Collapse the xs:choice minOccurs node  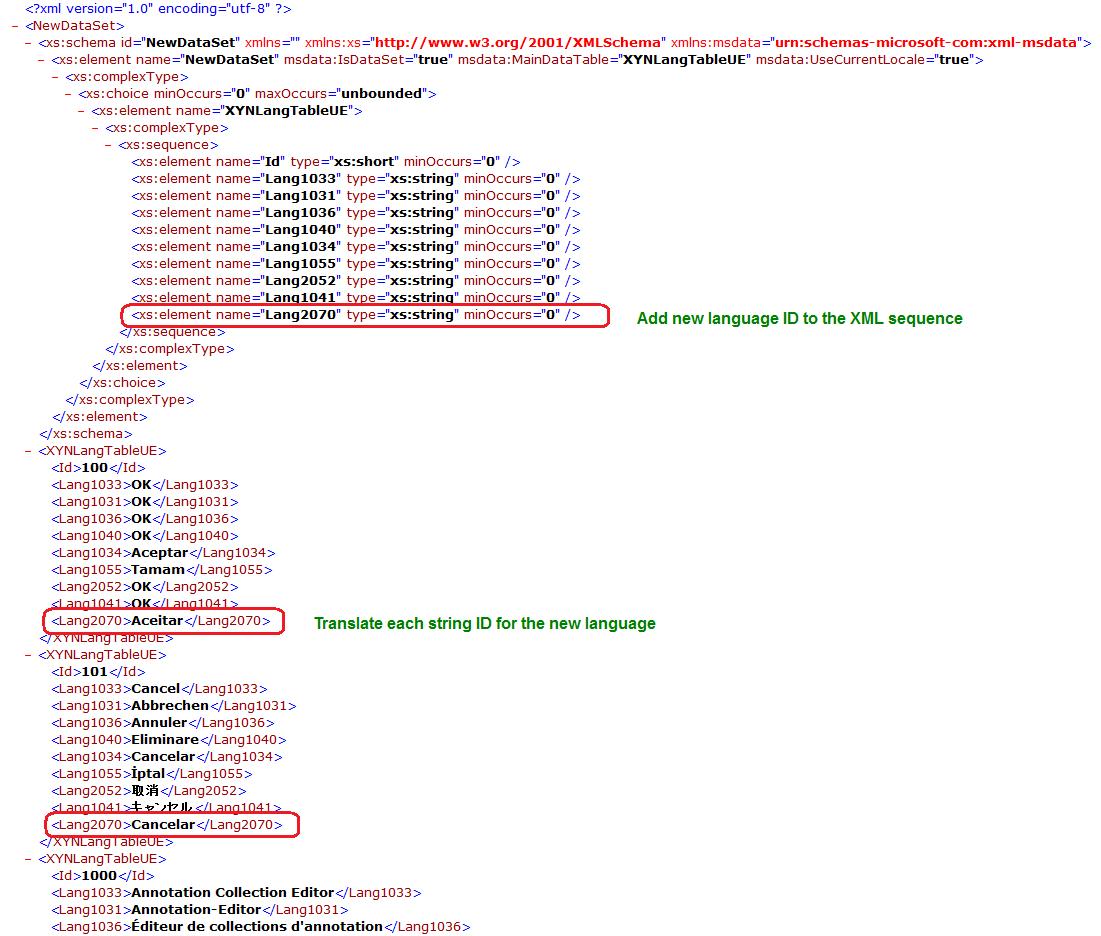(x=69, y=94)
